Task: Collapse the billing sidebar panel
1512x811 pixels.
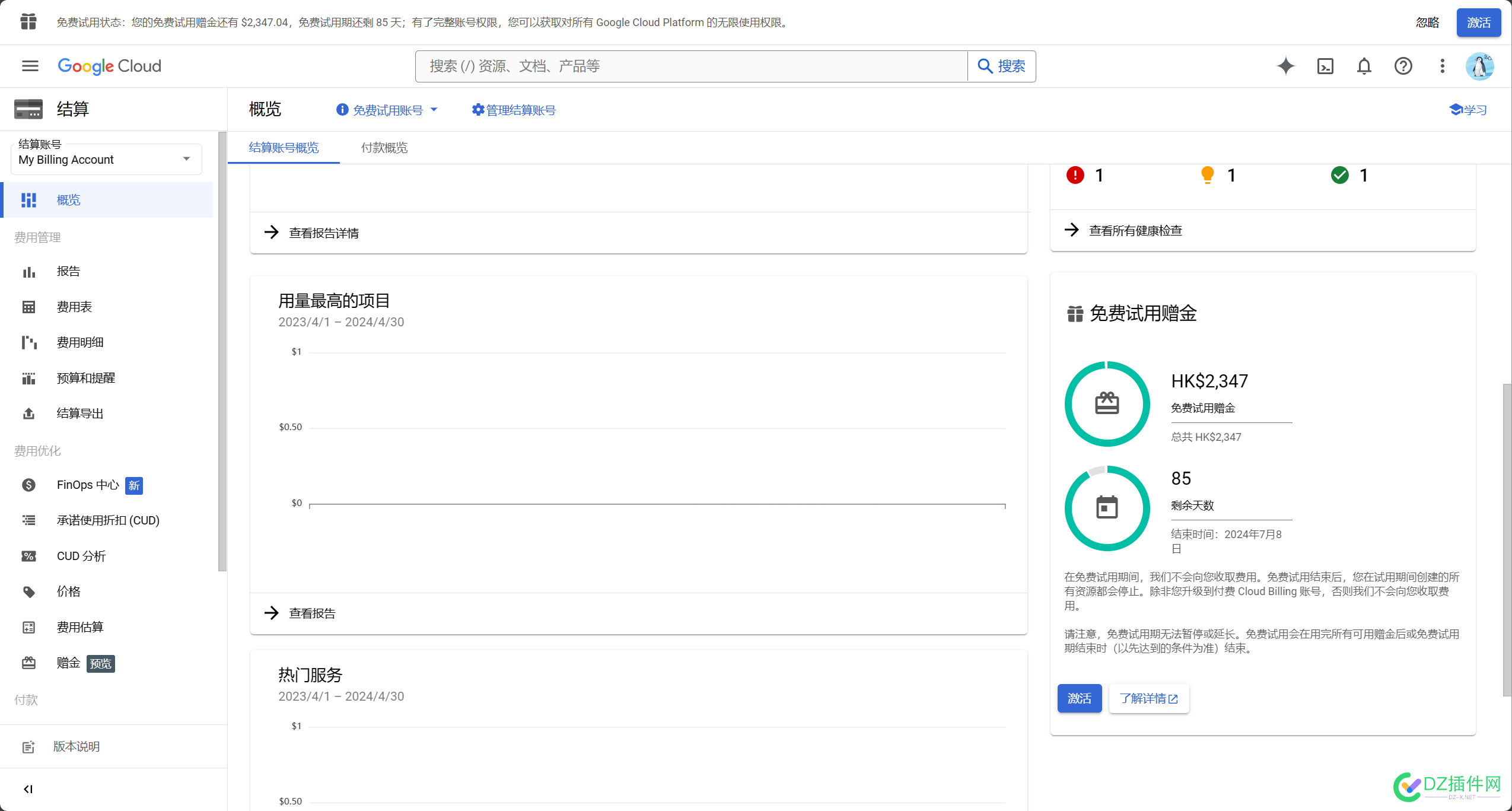Action: 28,789
